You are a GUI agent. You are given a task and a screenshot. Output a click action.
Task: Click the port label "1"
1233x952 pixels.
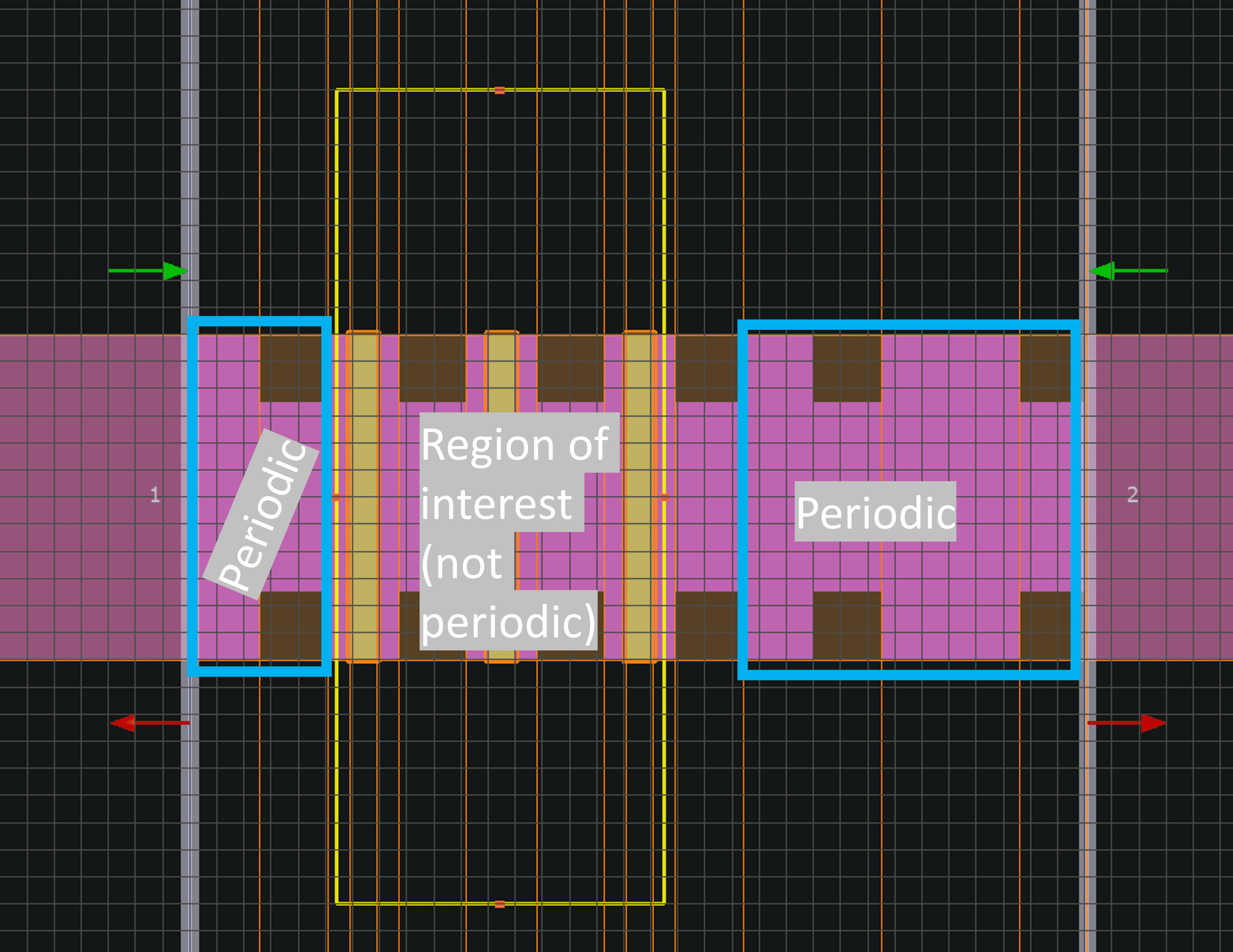[x=155, y=495]
